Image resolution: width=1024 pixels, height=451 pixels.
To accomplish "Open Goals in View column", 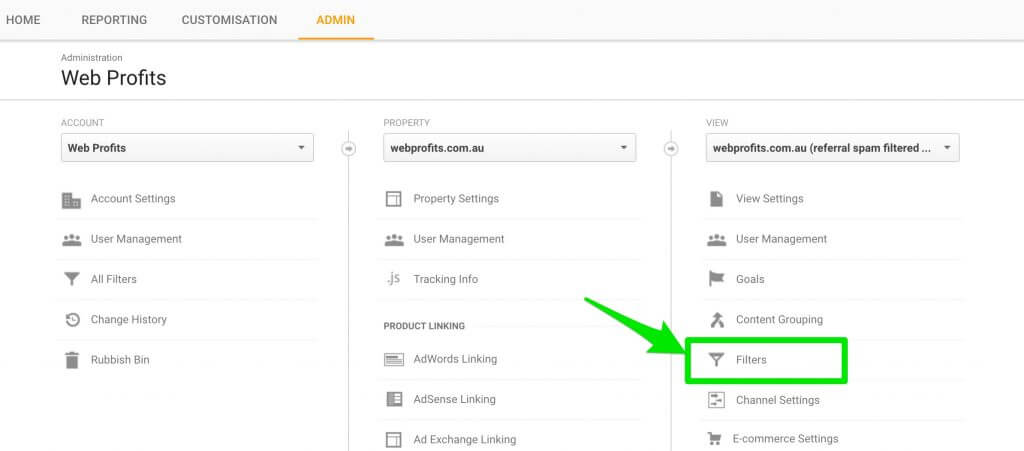I will pos(750,279).
